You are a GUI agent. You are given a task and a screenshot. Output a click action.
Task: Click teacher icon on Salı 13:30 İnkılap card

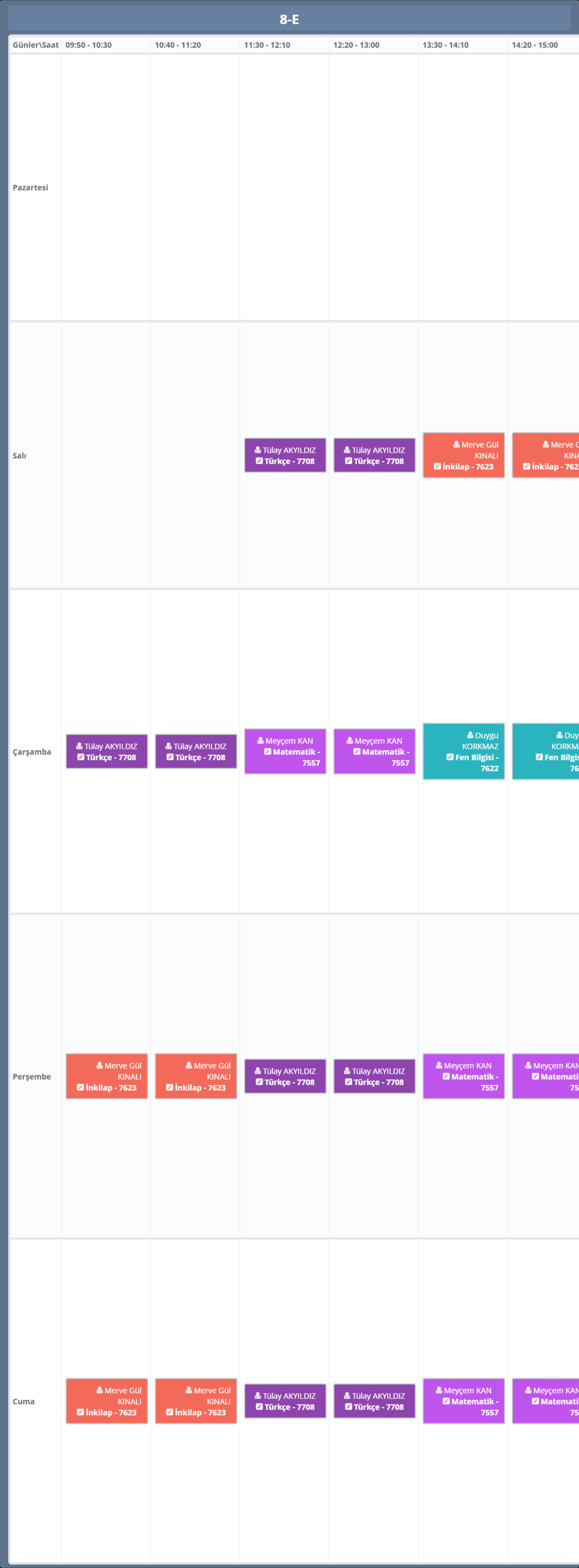457,444
